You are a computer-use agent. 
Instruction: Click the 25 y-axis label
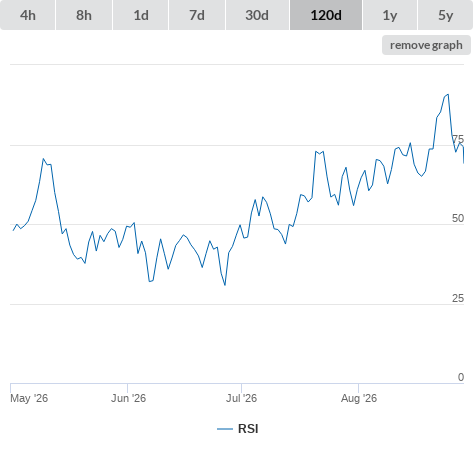pyautogui.click(x=458, y=298)
